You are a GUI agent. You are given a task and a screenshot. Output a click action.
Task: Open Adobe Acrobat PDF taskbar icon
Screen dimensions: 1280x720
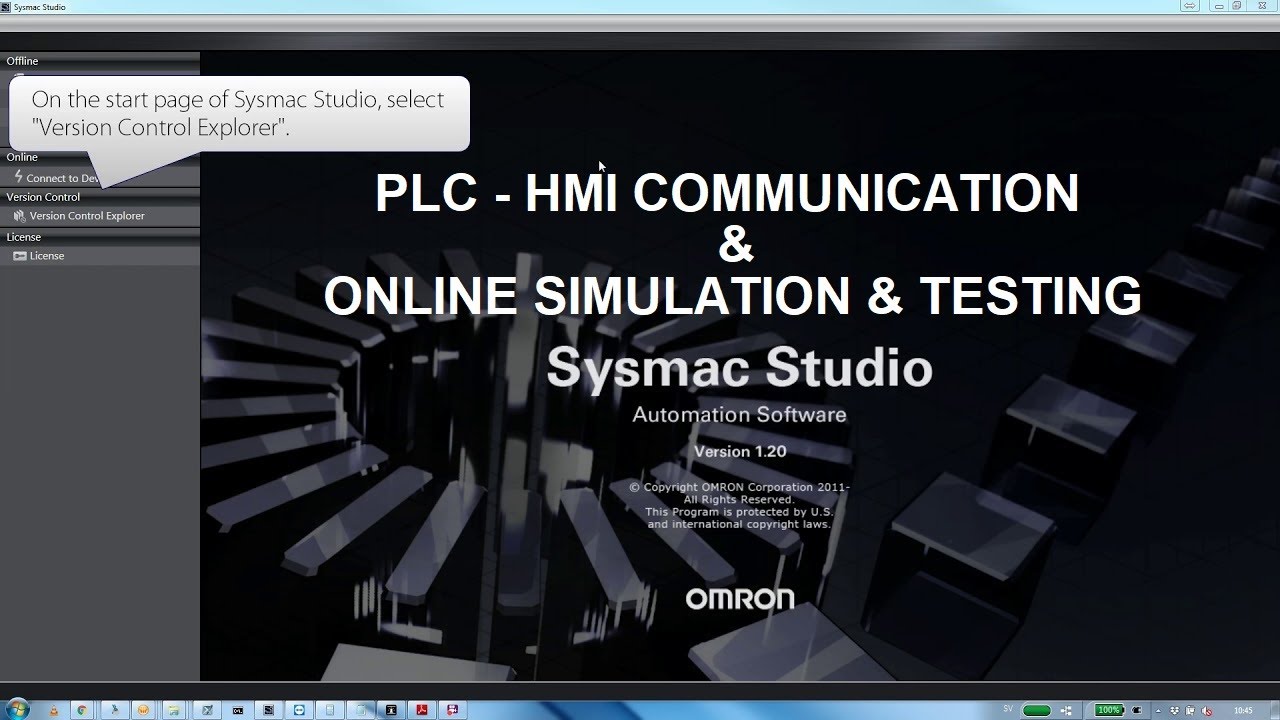point(422,710)
